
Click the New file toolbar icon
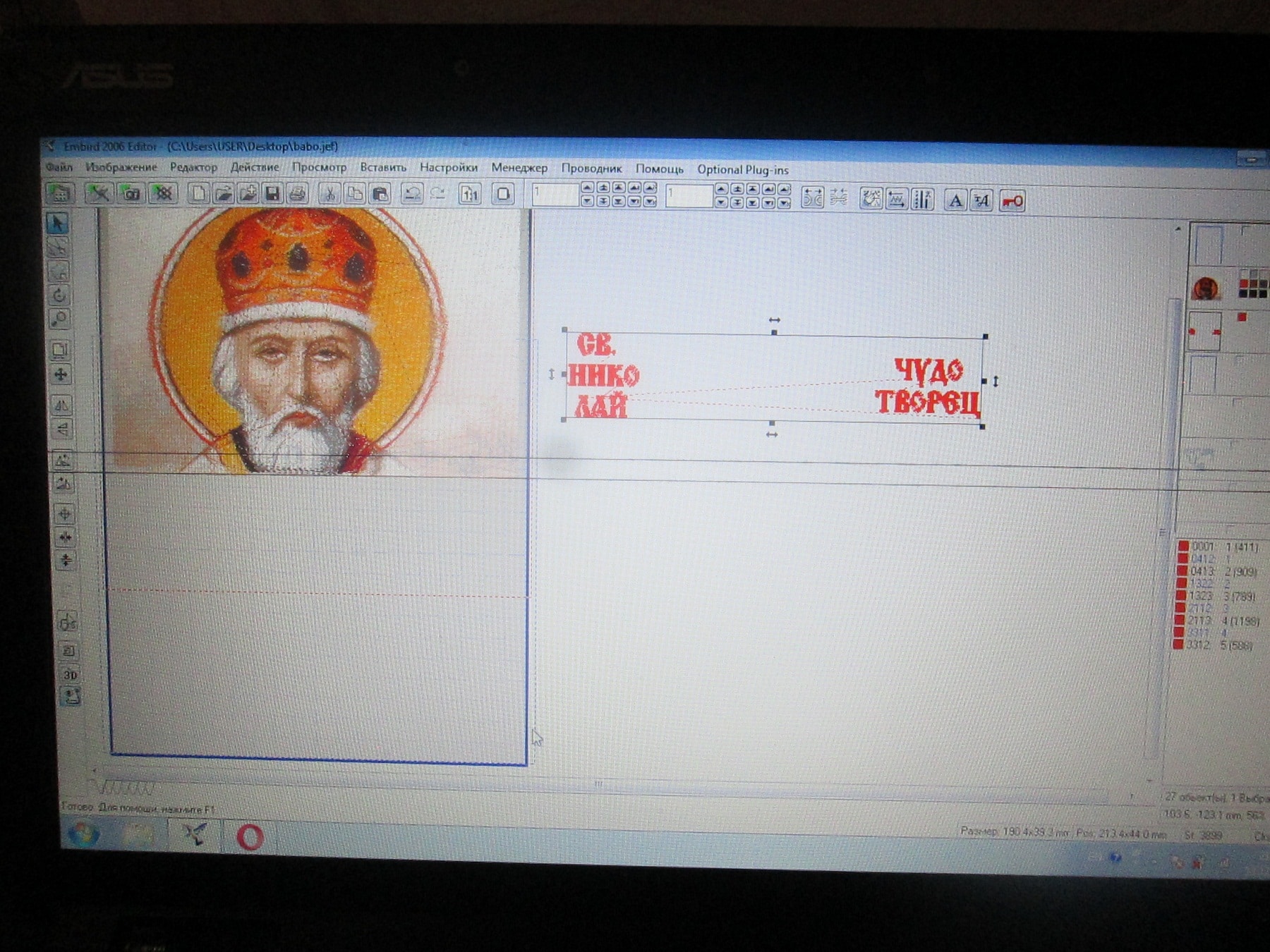point(199,193)
